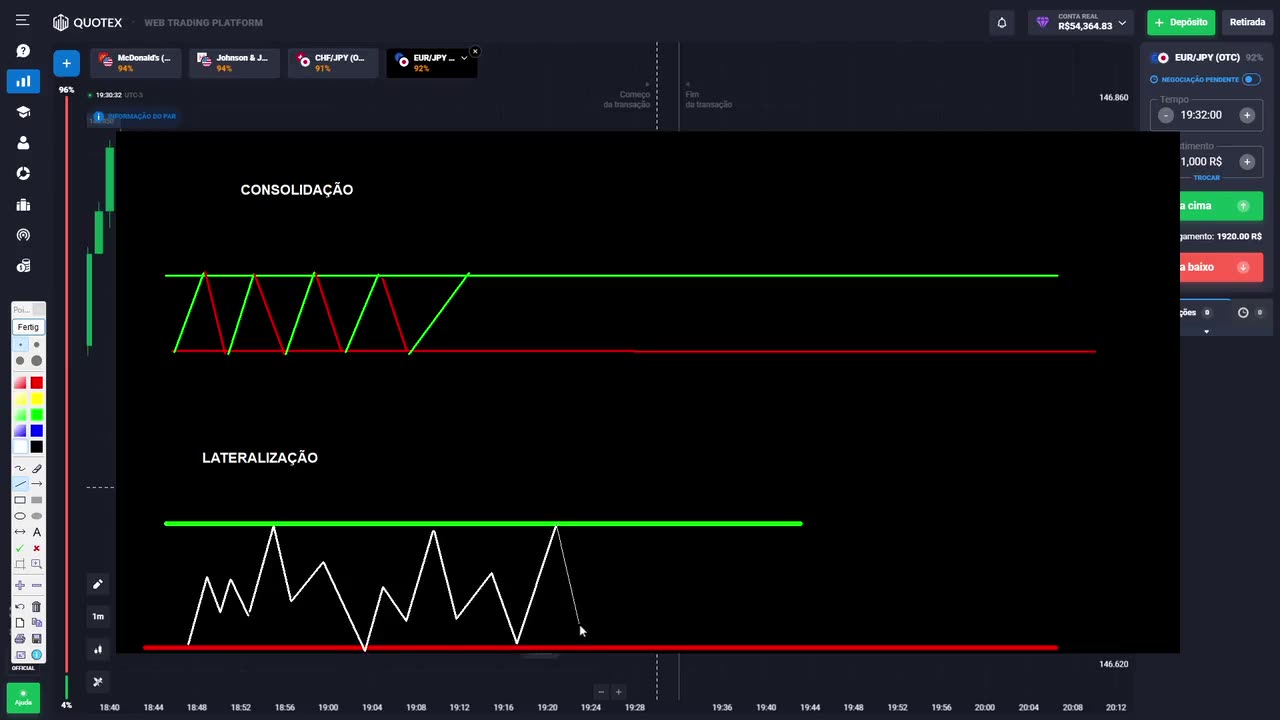Open the help question-mark sidebar icon
1280x720 pixels.
[x=23, y=51]
